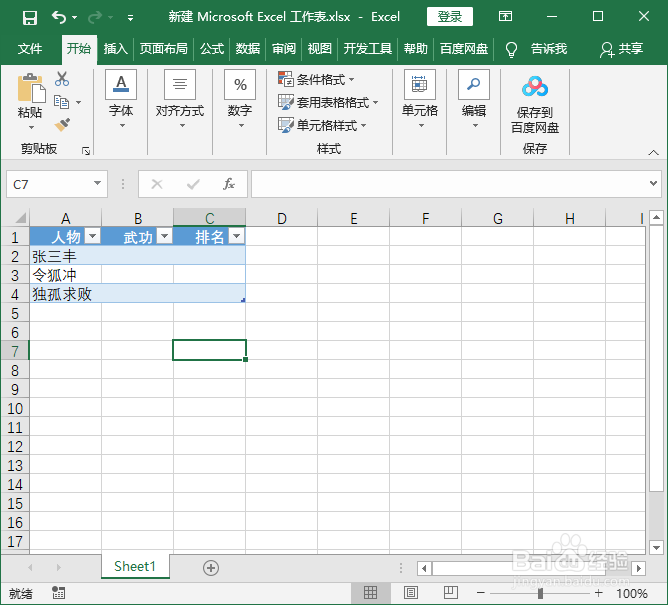Expand the 粘贴 paste options arrow
Screen dimensions: 668x605
click(x=31, y=127)
